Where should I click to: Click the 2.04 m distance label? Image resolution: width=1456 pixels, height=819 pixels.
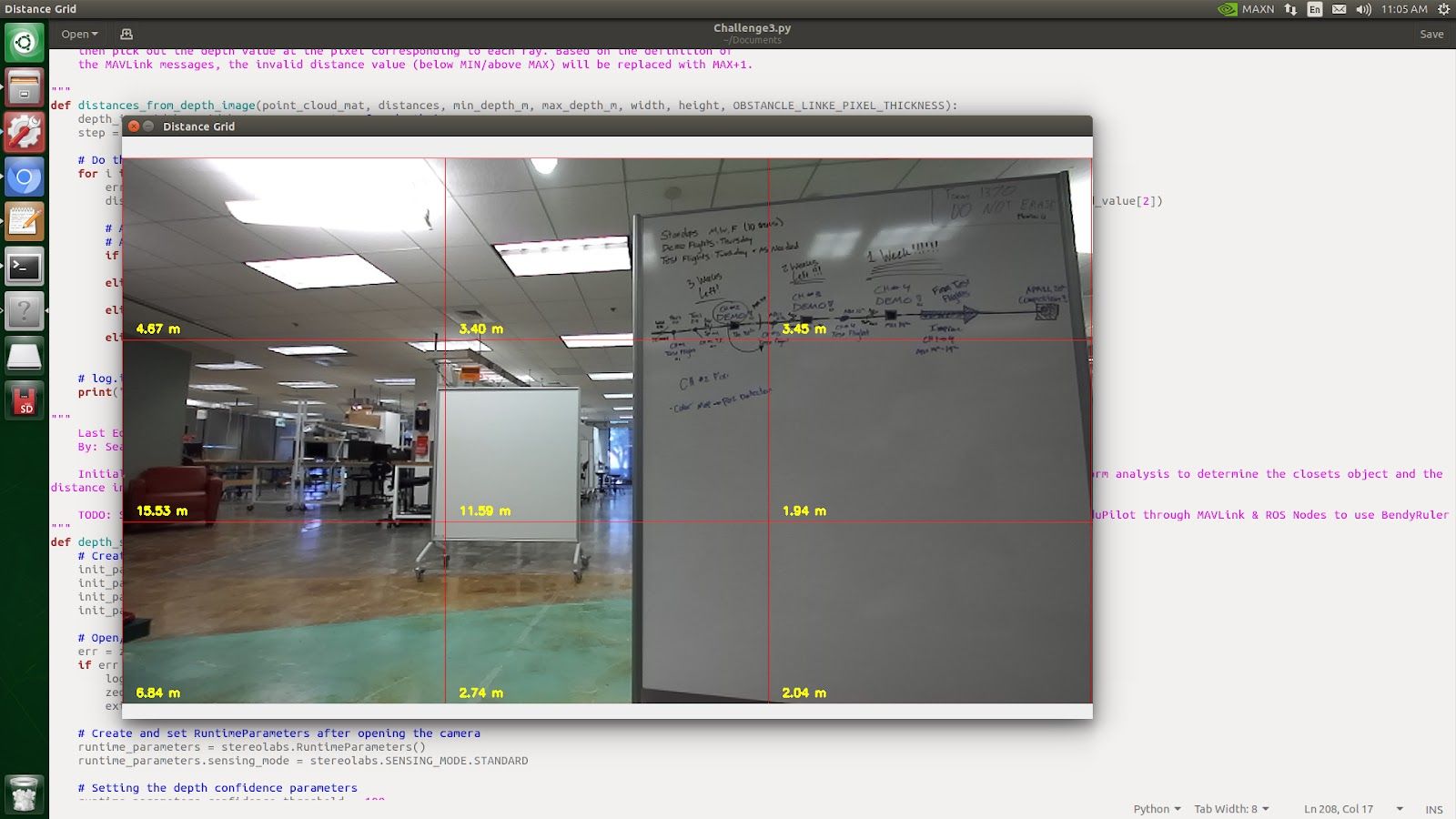pyautogui.click(x=804, y=693)
